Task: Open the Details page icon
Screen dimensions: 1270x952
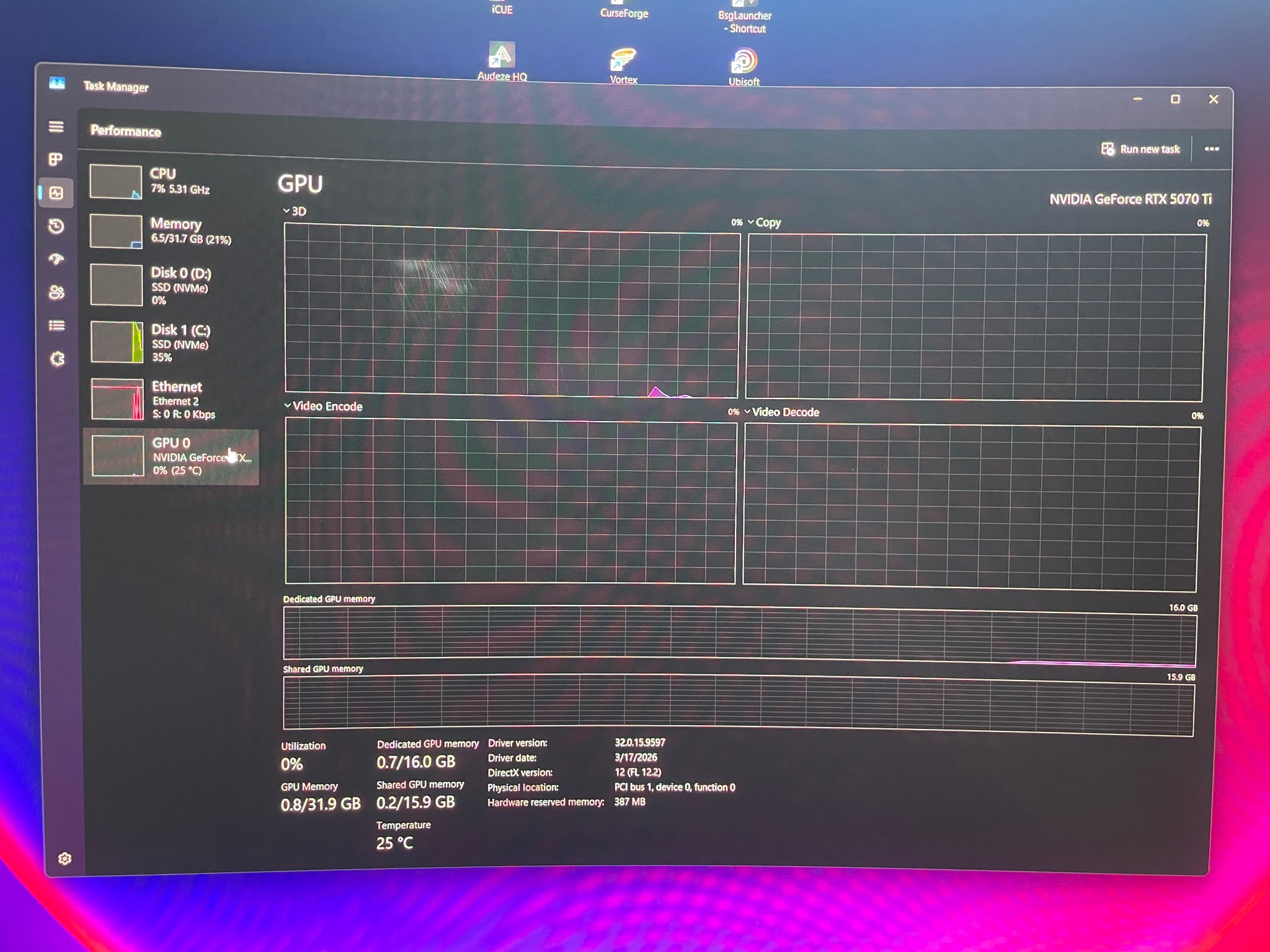Action: click(x=57, y=325)
